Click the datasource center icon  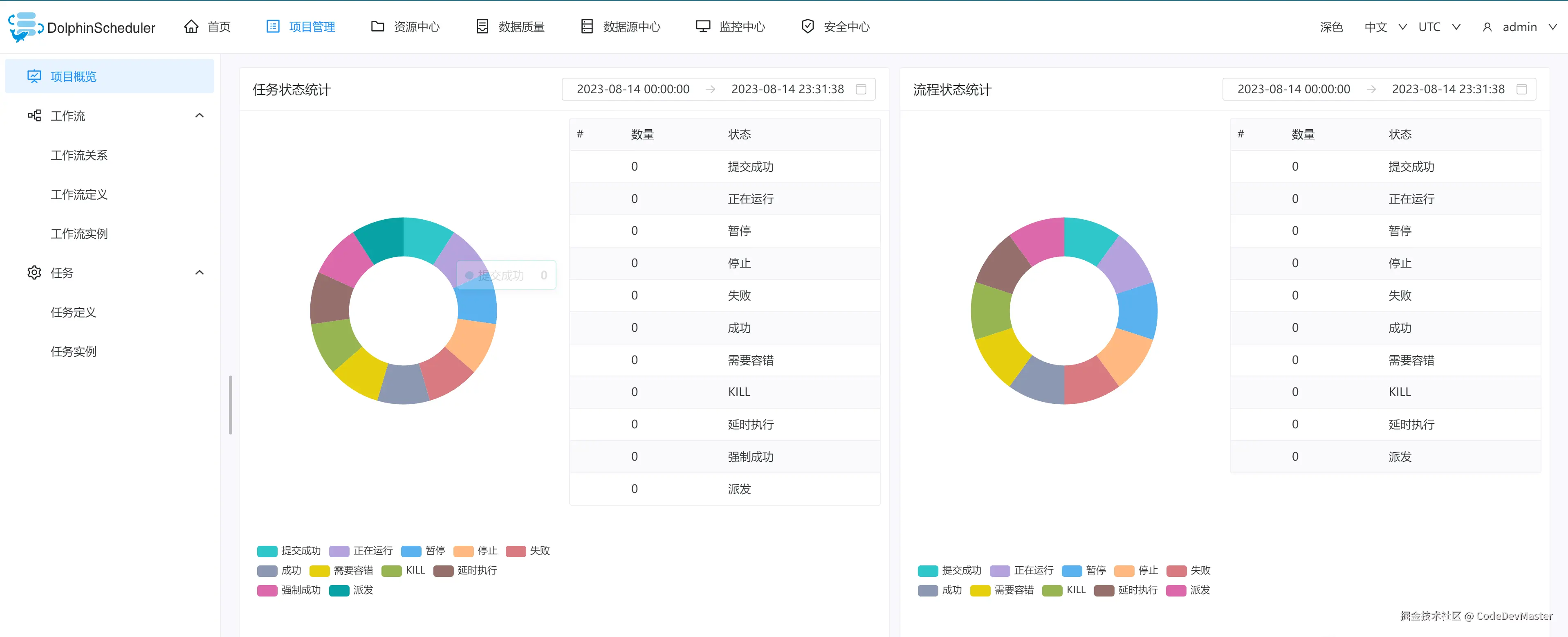587,27
